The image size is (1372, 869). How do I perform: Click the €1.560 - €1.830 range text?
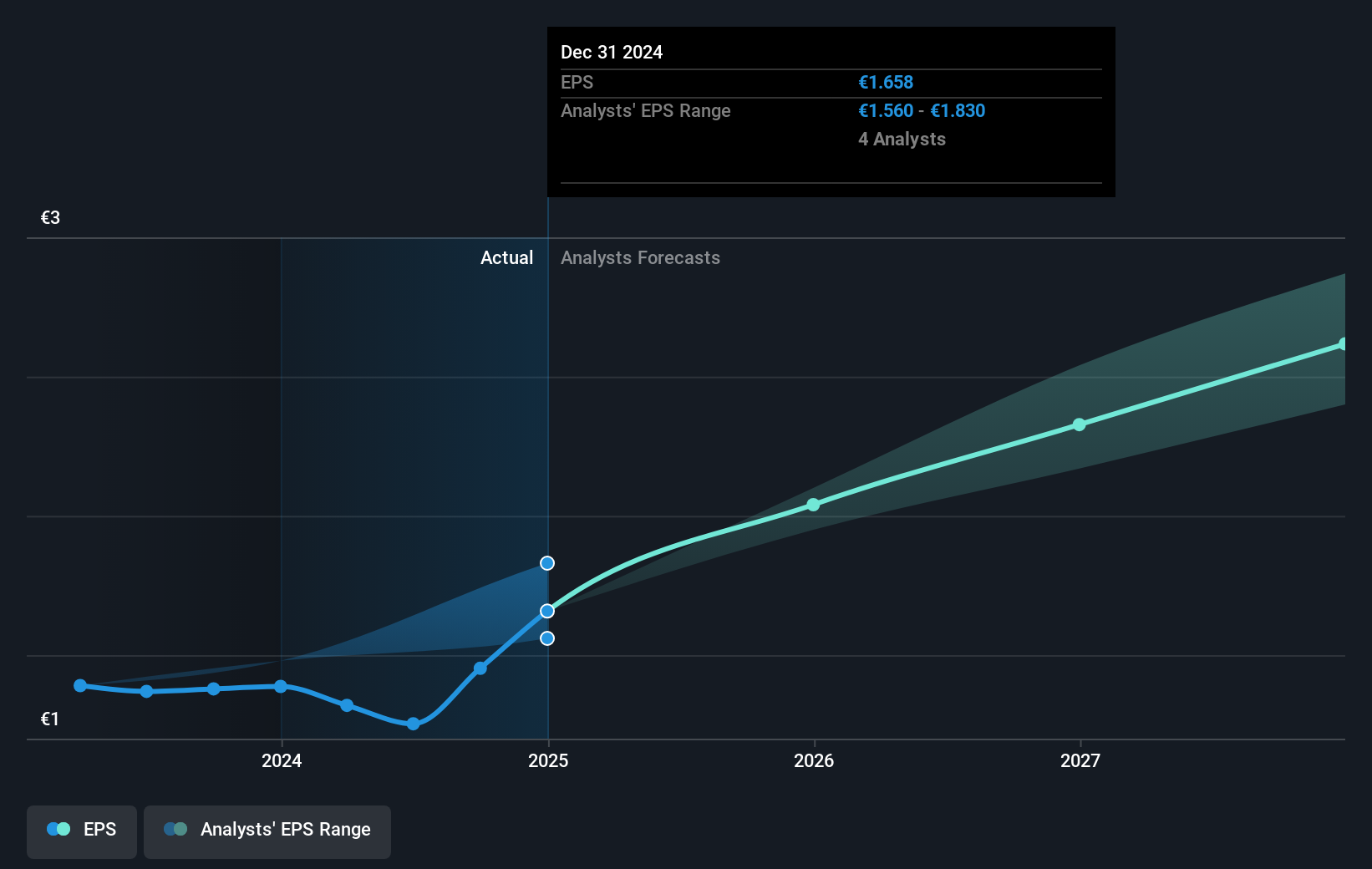tap(922, 110)
